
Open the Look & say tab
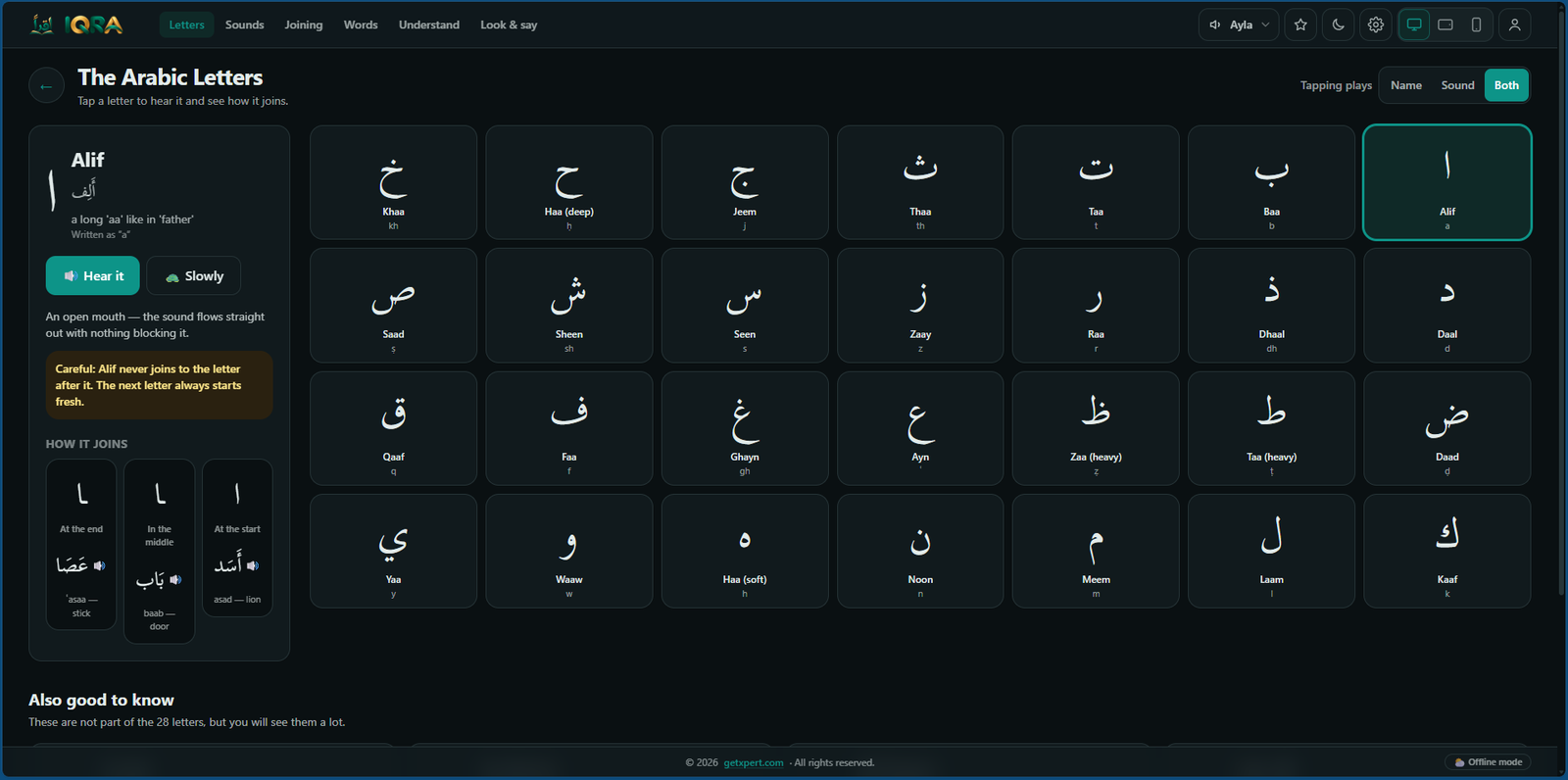pos(509,24)
